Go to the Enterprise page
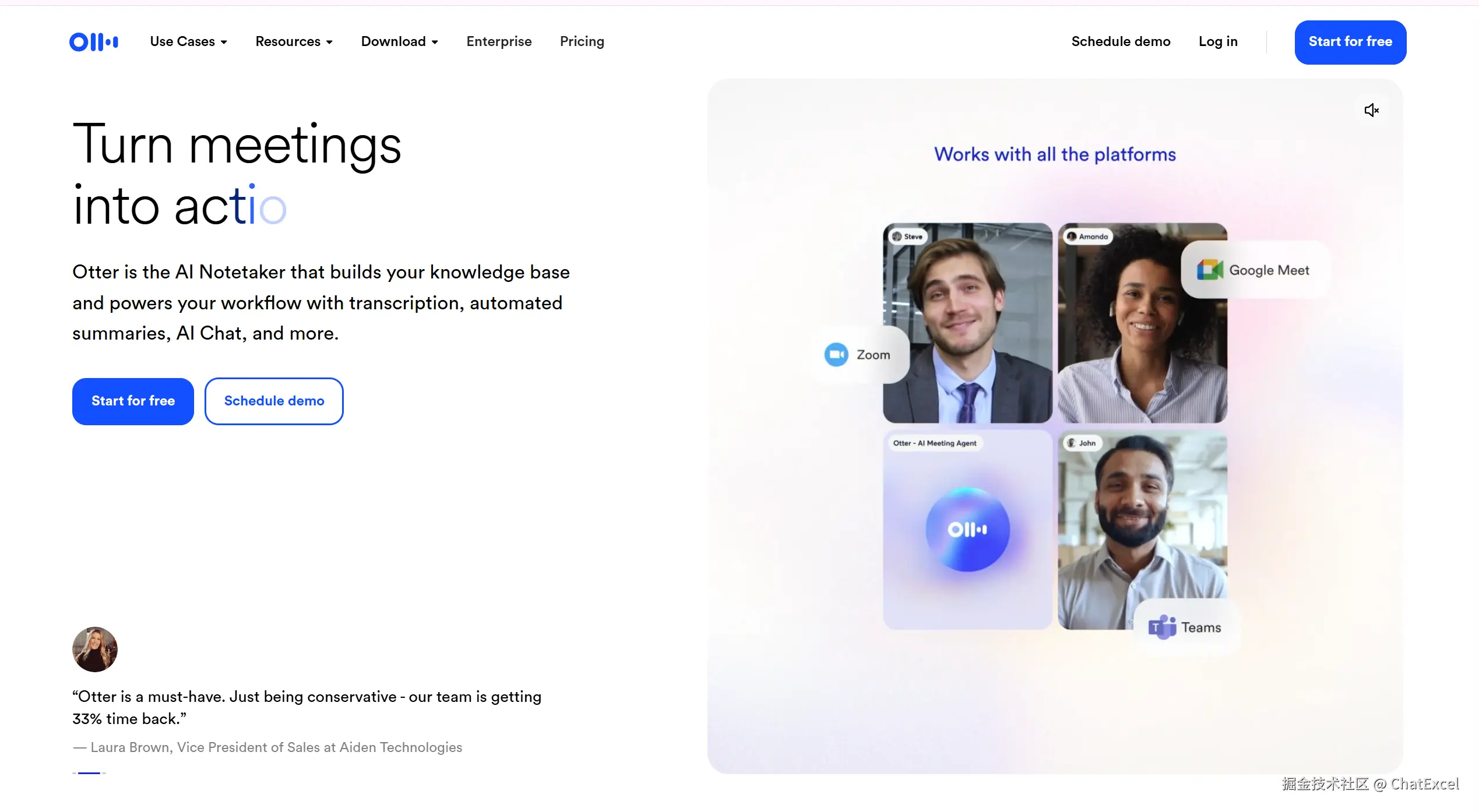Viewport: 1479px width, 812px height. pos(499,42)
